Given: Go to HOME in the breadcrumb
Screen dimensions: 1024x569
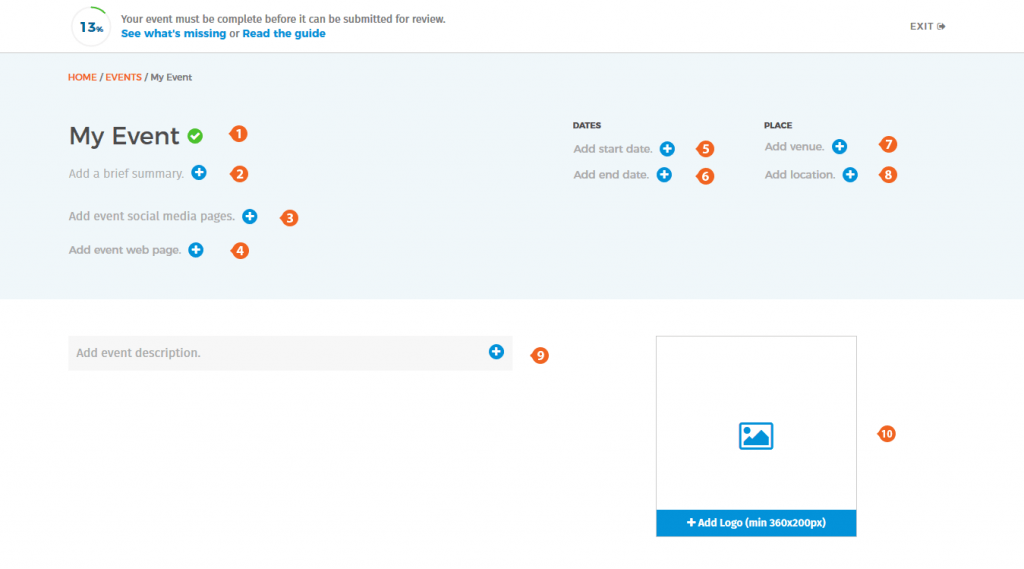Looking at the screenshot, I should 82,77.
